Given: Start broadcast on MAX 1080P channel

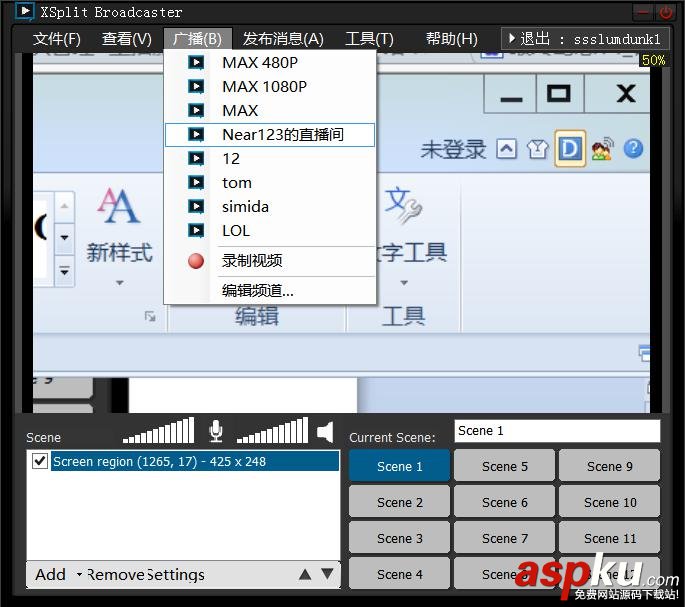Looking at the screenshot, I should coord(270,87).
